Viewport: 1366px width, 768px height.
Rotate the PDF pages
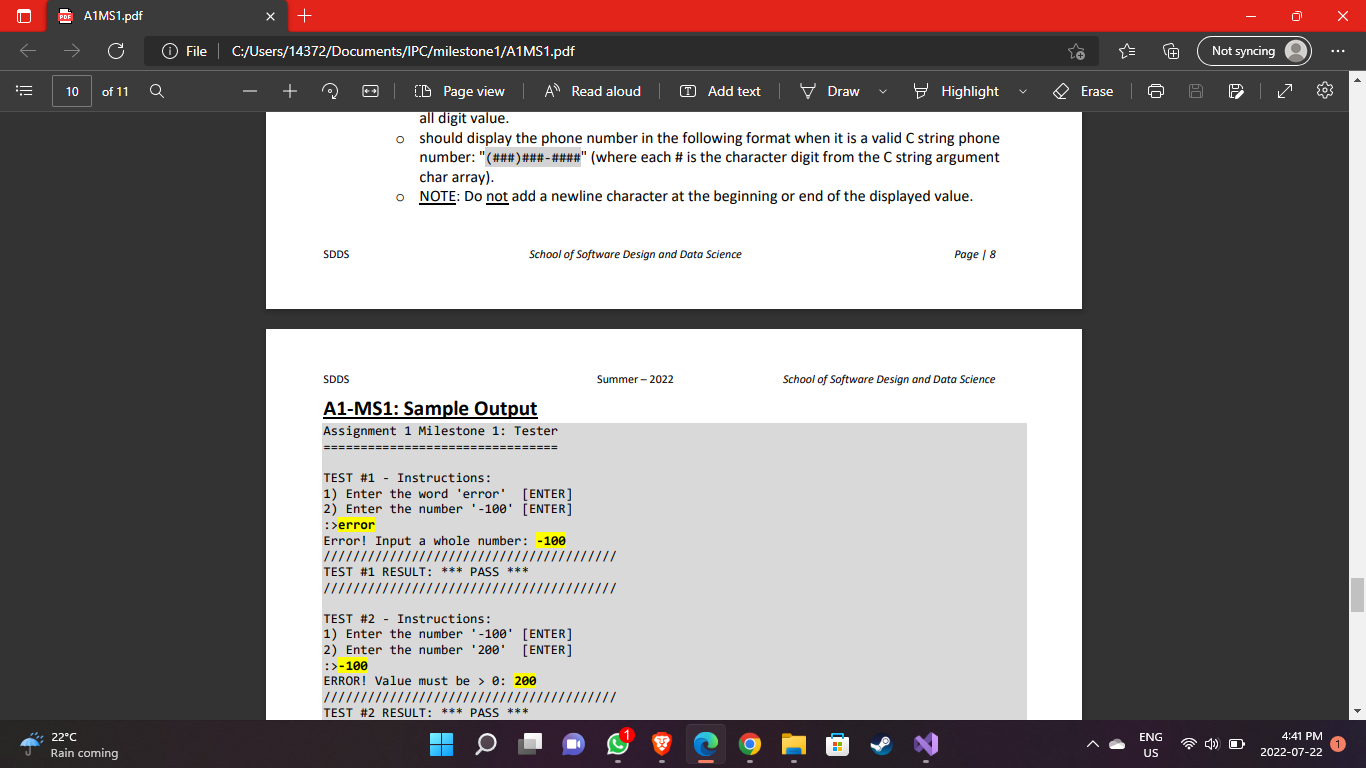(329, 91)
